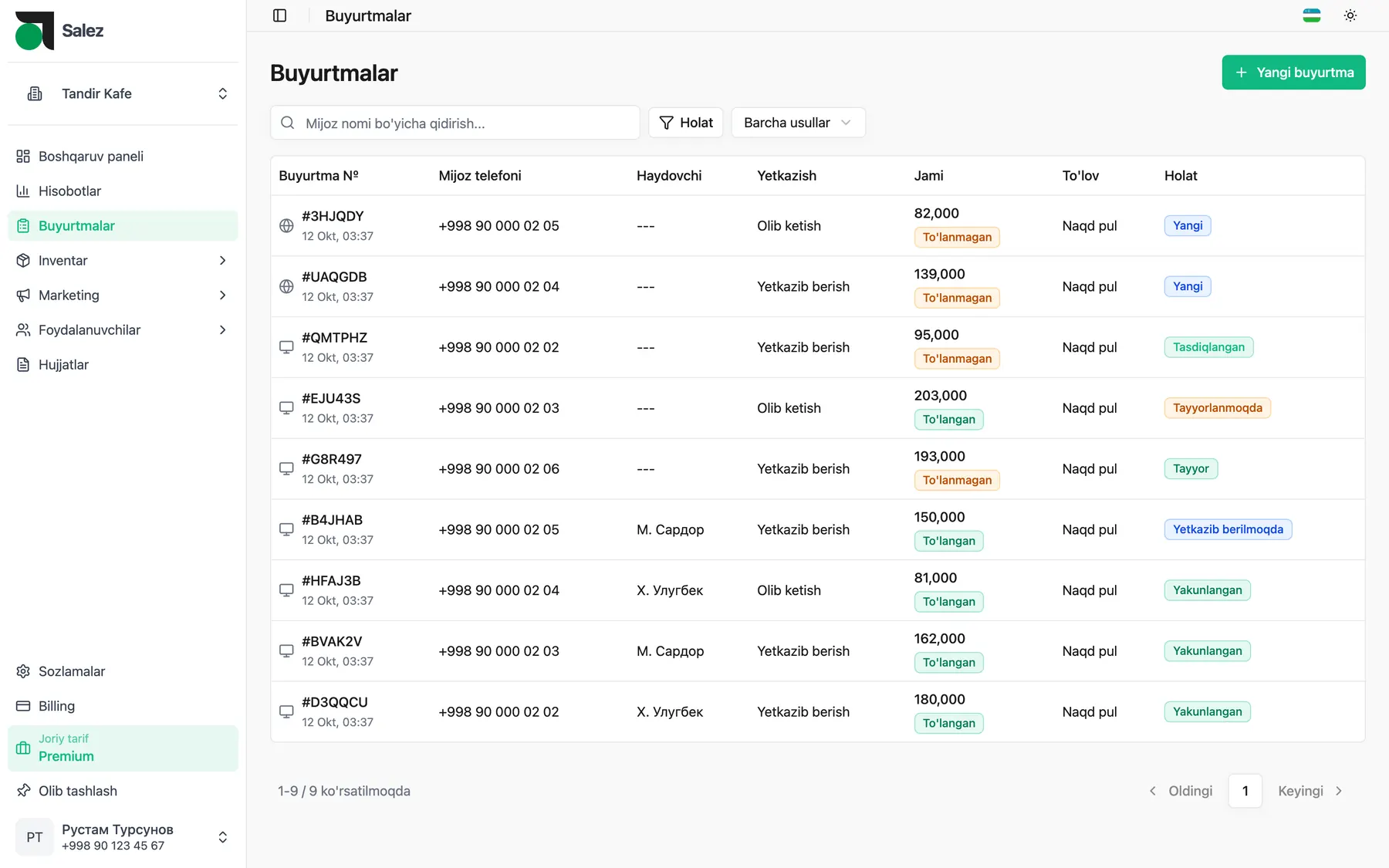Create order with Yangi buyurtma button
The width and height of the screenshot is (1389, 868).
point(1293,73)
